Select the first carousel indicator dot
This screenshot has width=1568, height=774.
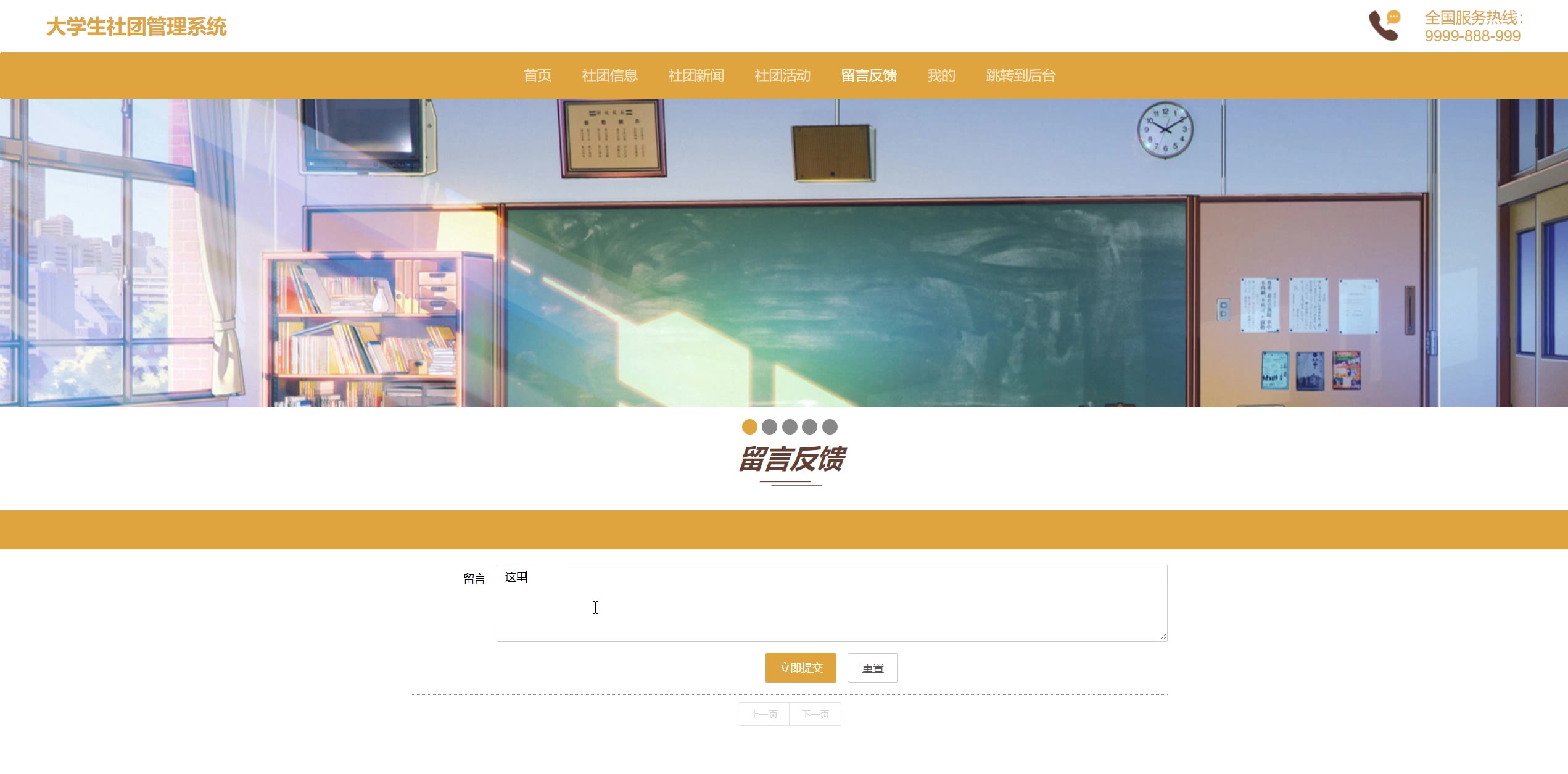pos(749,427)
